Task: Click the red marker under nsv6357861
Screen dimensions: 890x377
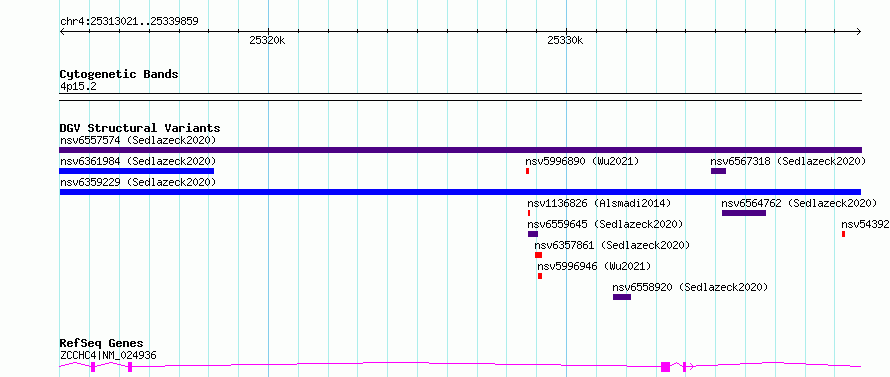Action: 538,255
